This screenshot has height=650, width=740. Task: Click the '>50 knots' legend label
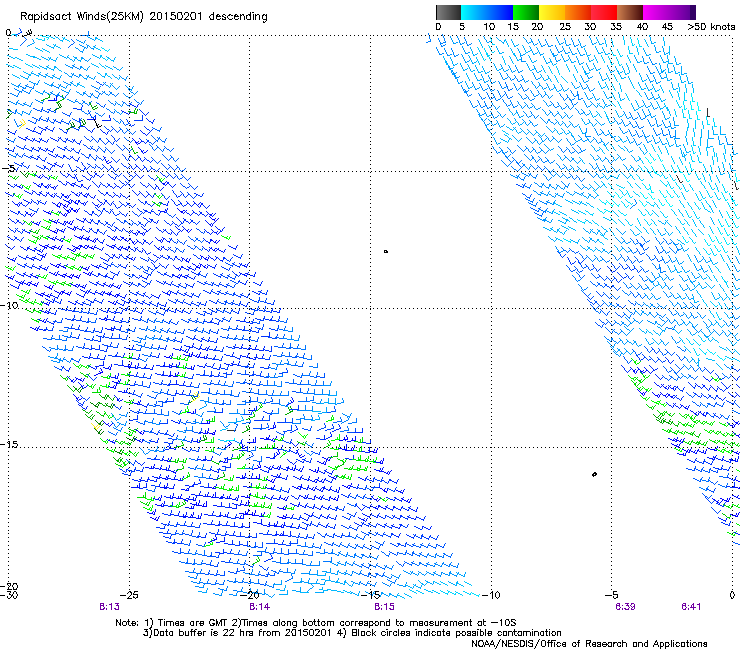coord(711,27)
